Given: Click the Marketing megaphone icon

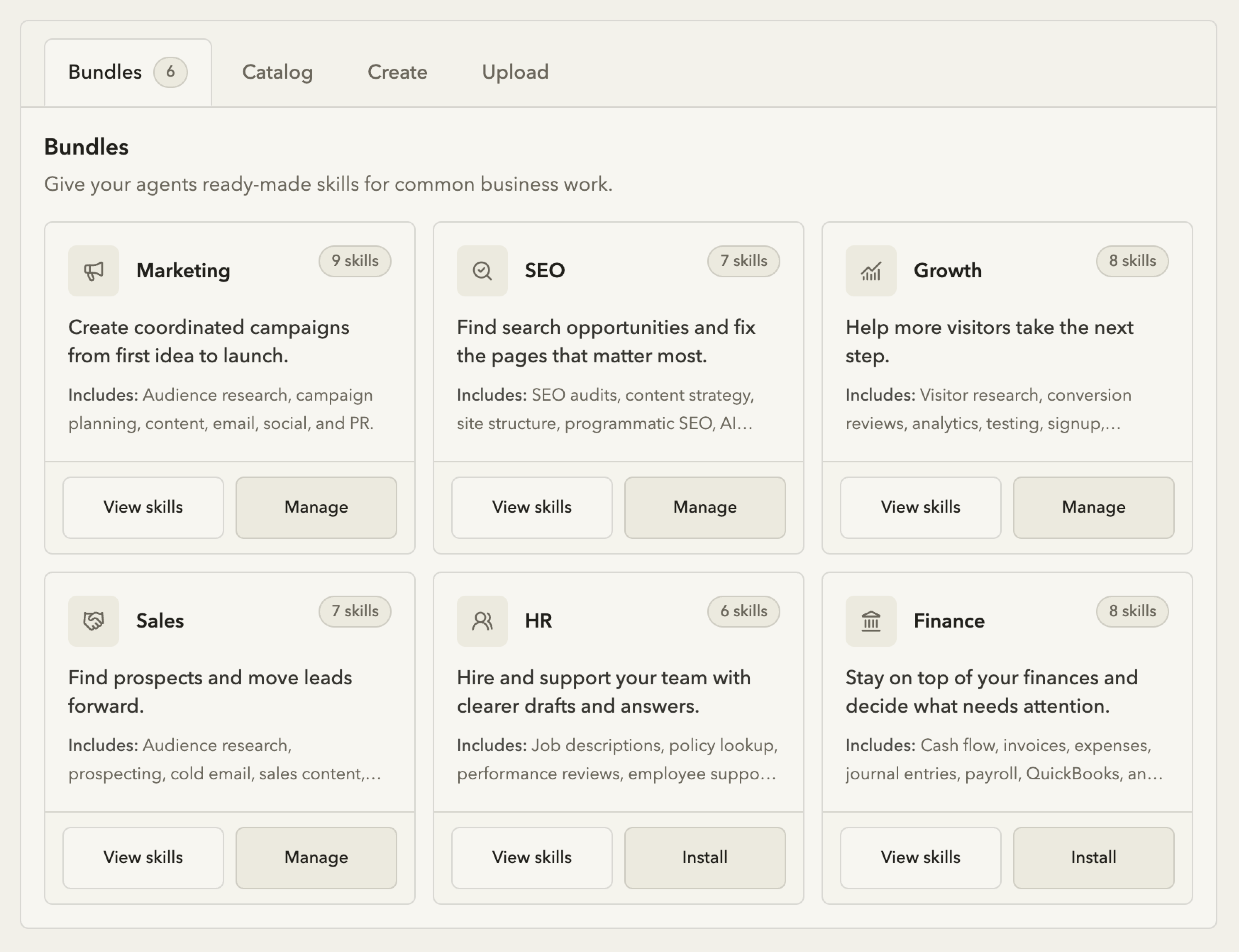Looking at the screenshot, I should pos(94,271).
